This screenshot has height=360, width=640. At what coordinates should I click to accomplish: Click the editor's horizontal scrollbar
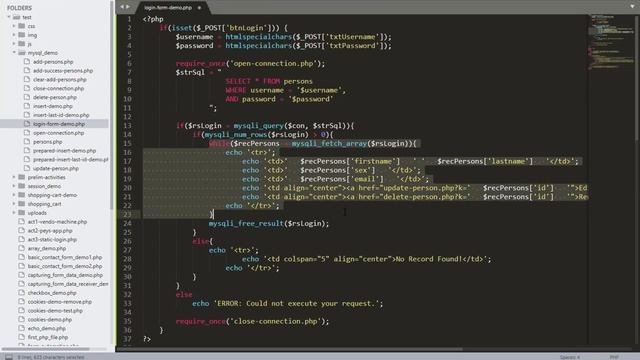coord(290,349)
